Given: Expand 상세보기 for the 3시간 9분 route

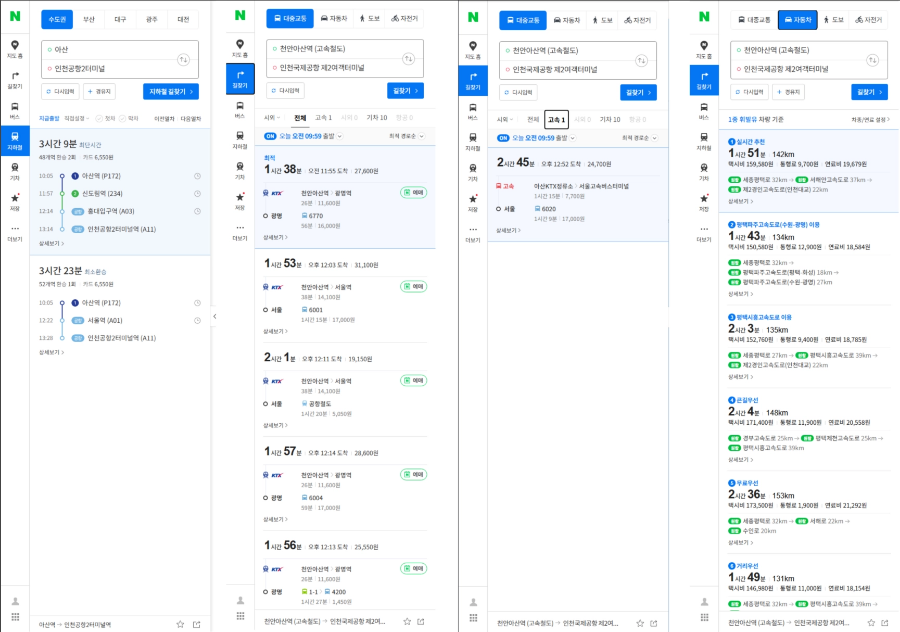Looking at the screenshot, I should [51, 243].
